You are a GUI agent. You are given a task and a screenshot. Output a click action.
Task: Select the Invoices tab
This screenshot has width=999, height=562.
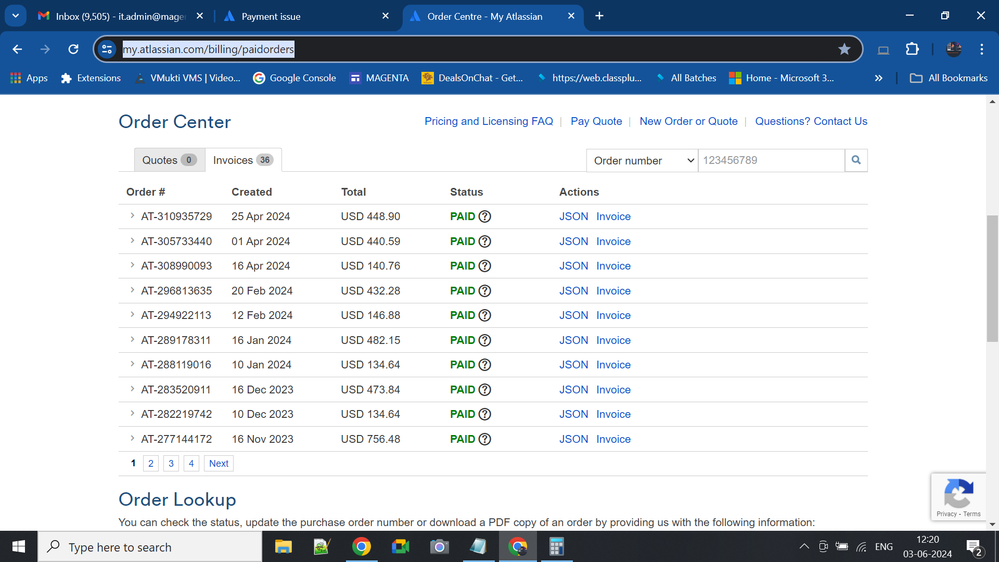point(243,160)
